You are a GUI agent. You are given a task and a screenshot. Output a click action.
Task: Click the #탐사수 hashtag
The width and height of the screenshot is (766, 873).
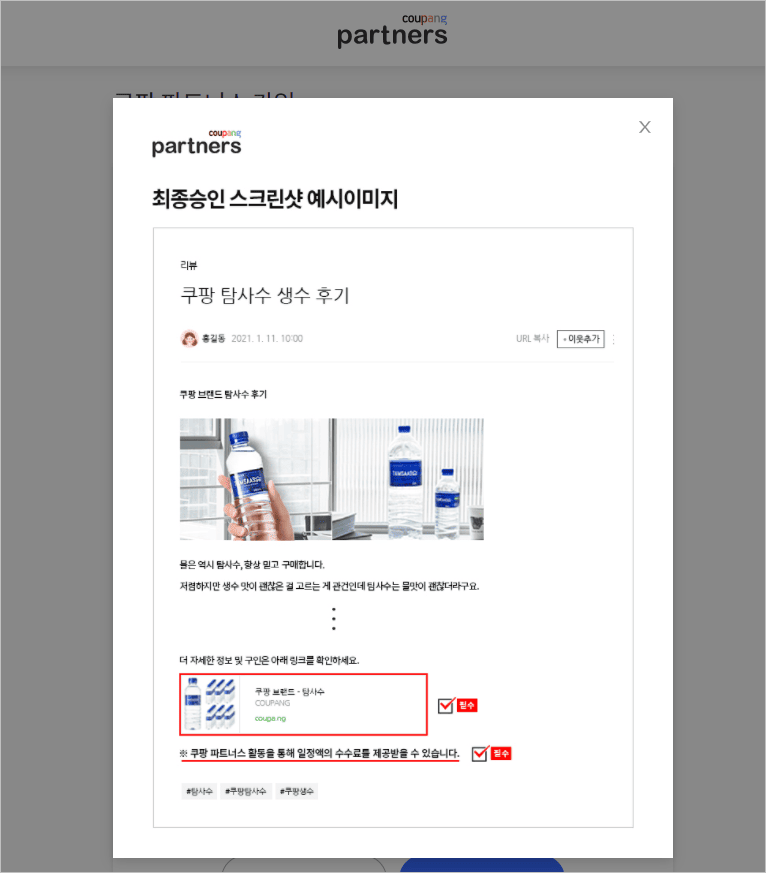click(x=199, y=791)
